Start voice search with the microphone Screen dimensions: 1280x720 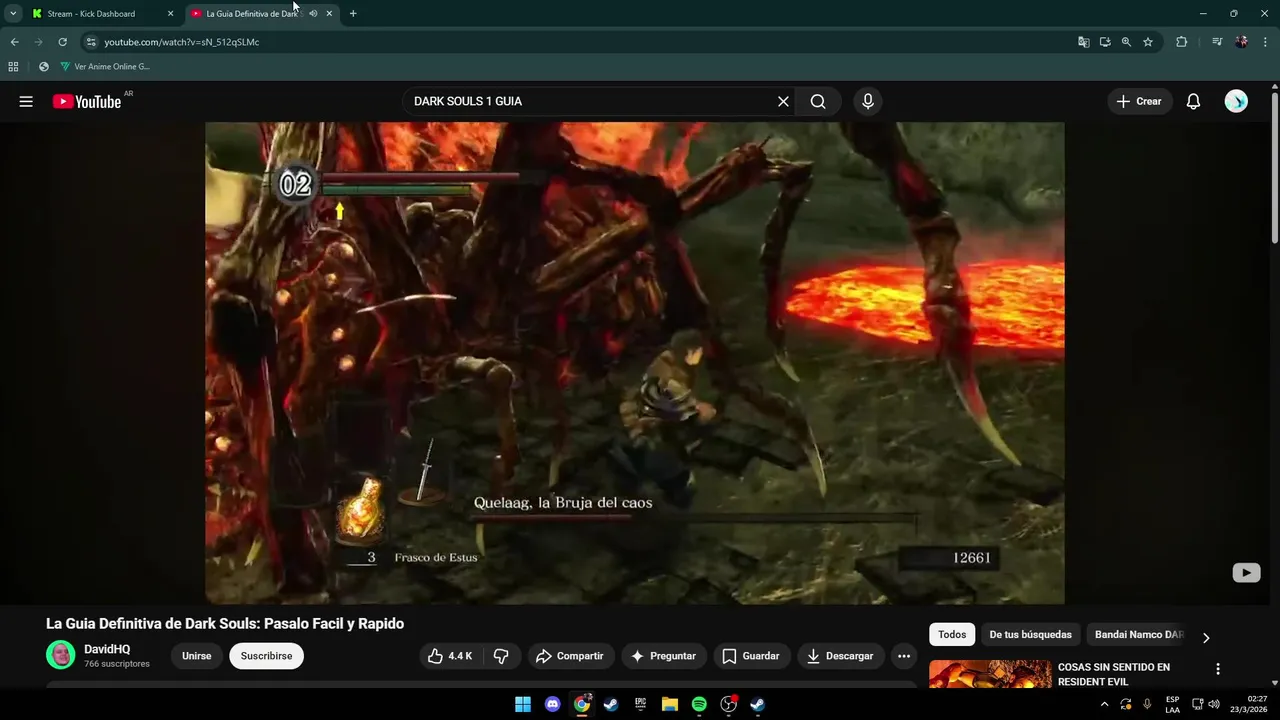point(867,101)
